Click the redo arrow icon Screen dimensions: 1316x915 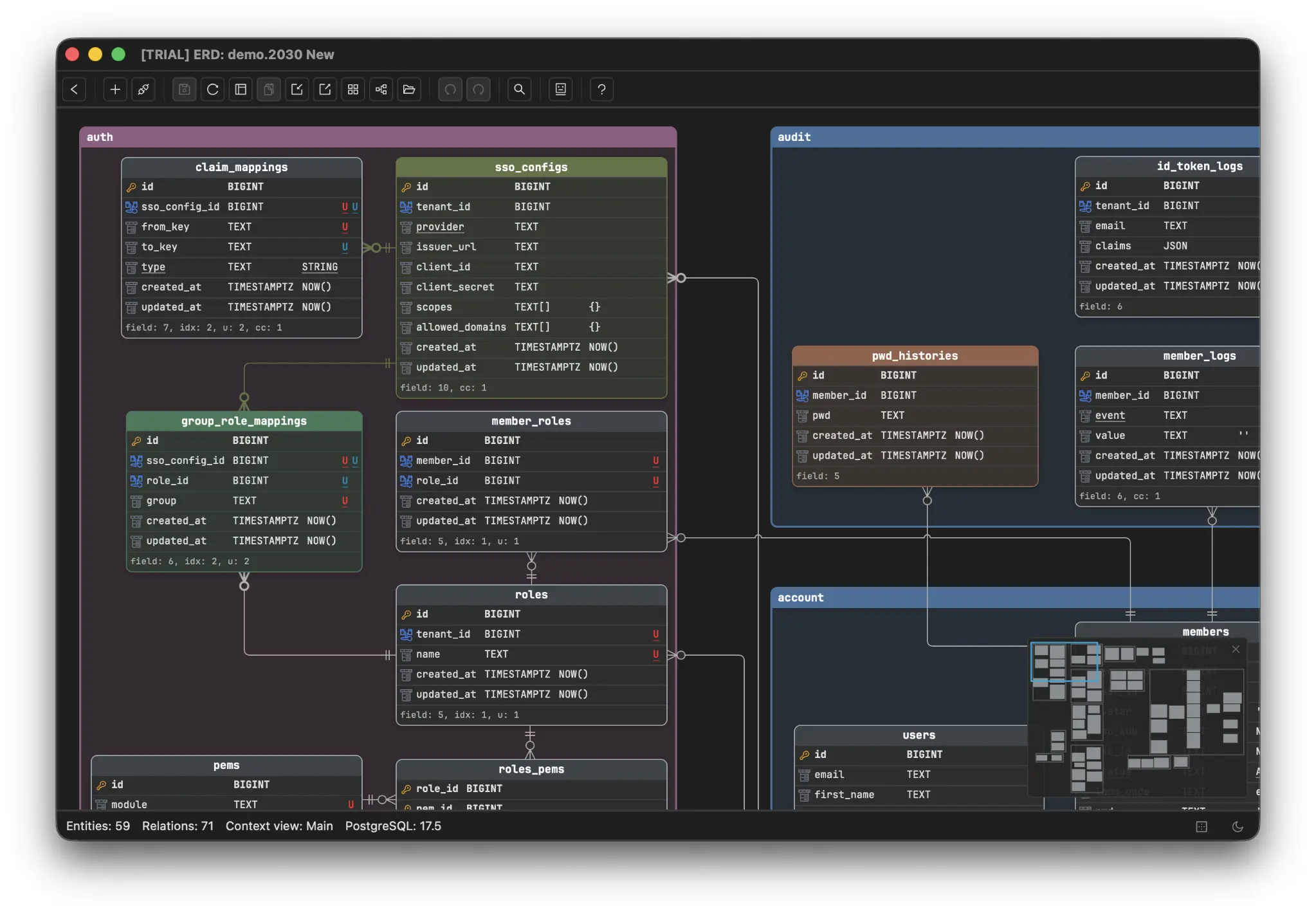(x=479, y=89)
